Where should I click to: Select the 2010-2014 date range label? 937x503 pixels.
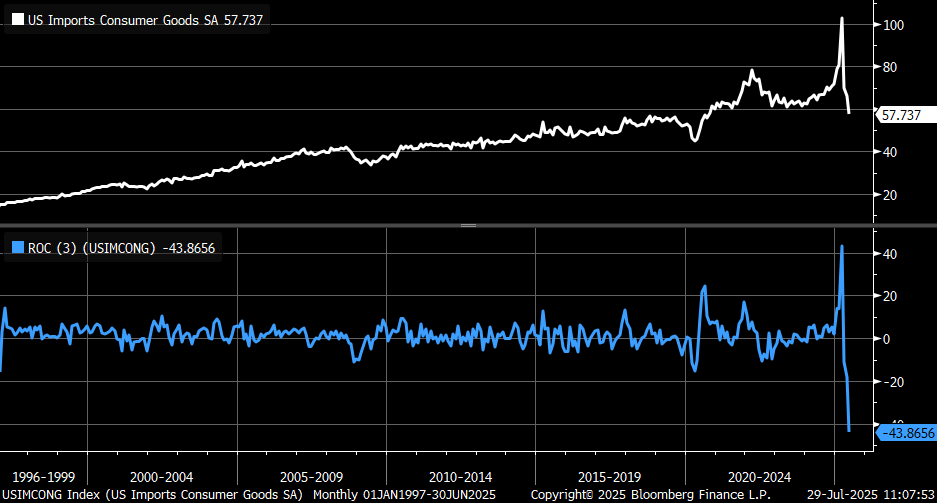point(460,477)
